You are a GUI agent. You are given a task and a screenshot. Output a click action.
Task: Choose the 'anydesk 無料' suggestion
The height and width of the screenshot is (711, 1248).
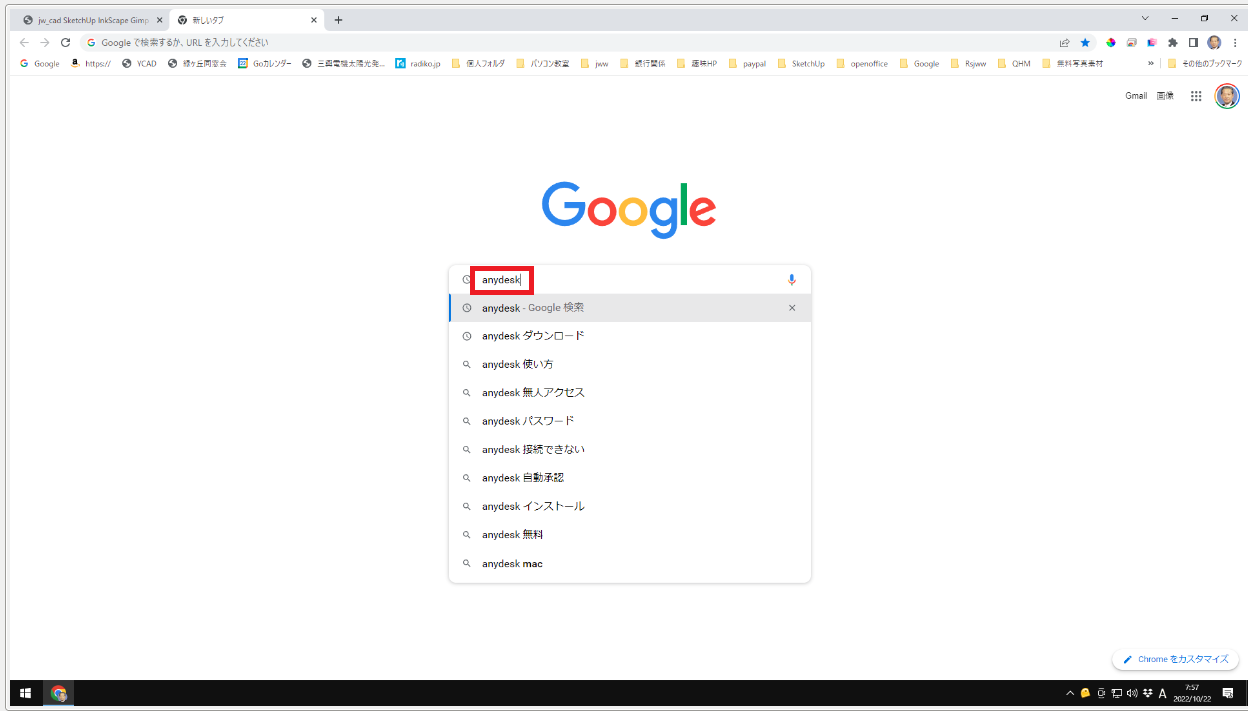[630, 535]
